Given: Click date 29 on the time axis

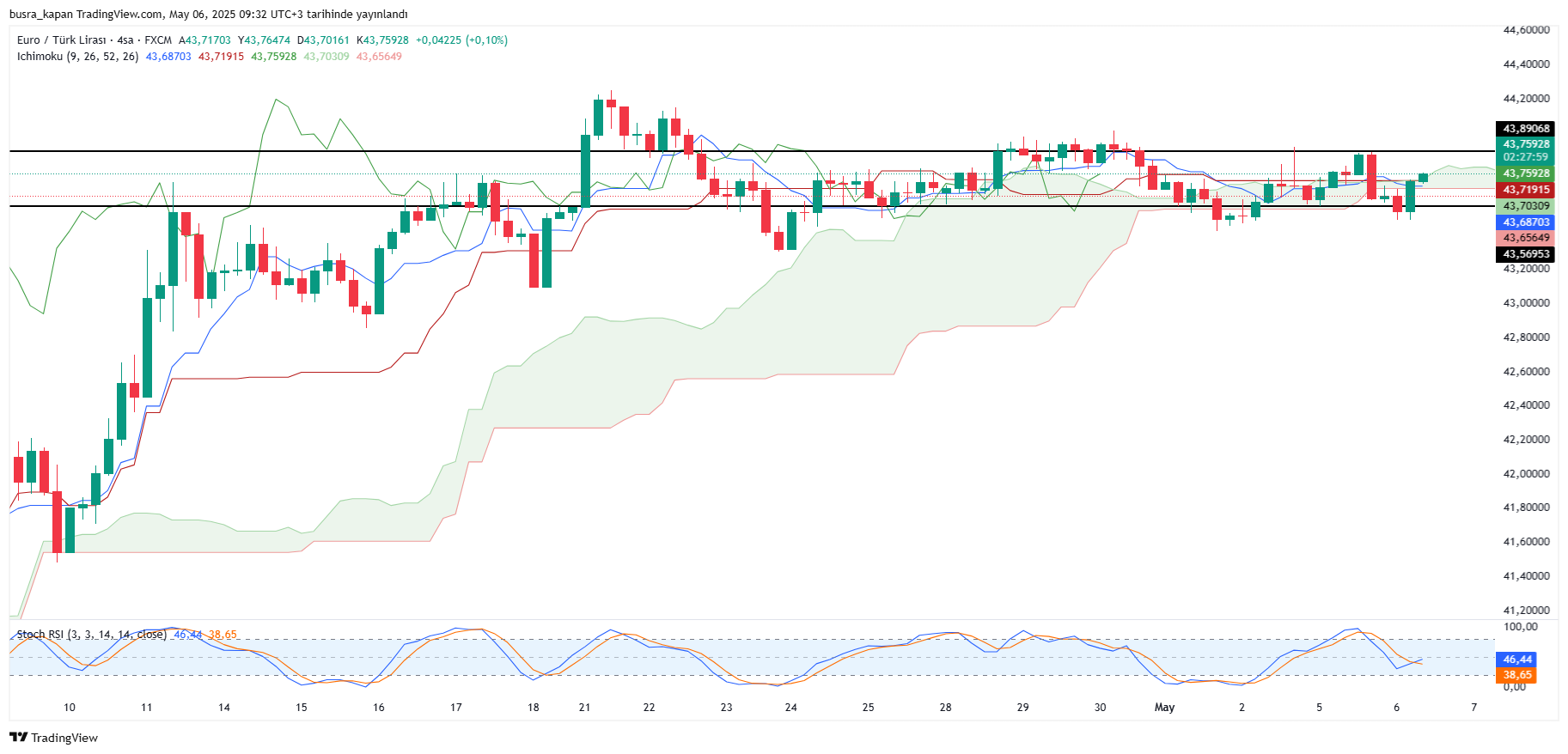Looking at the screenshot, I should (x=1022, y=708).
